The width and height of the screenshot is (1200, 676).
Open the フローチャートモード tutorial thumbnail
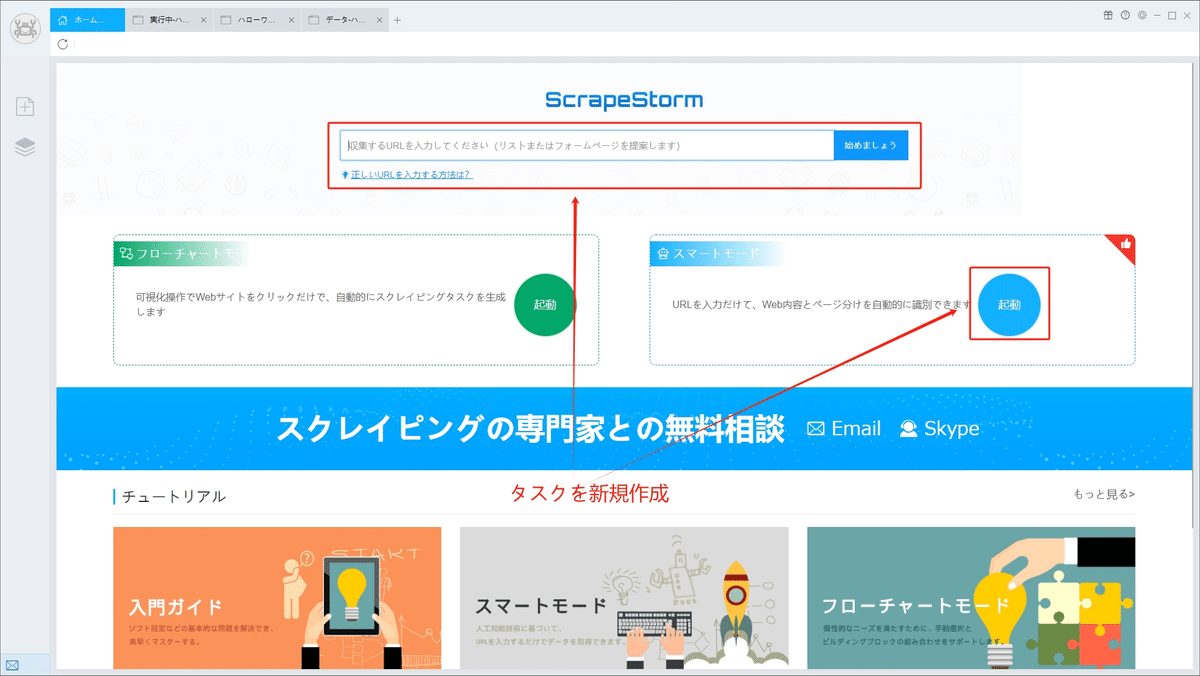click(971, 598)
